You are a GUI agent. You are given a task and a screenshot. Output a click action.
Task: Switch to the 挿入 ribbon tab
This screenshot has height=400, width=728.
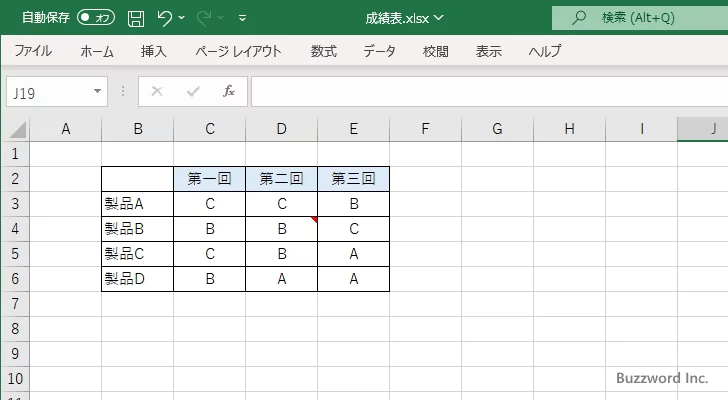(x=153, y=51)
